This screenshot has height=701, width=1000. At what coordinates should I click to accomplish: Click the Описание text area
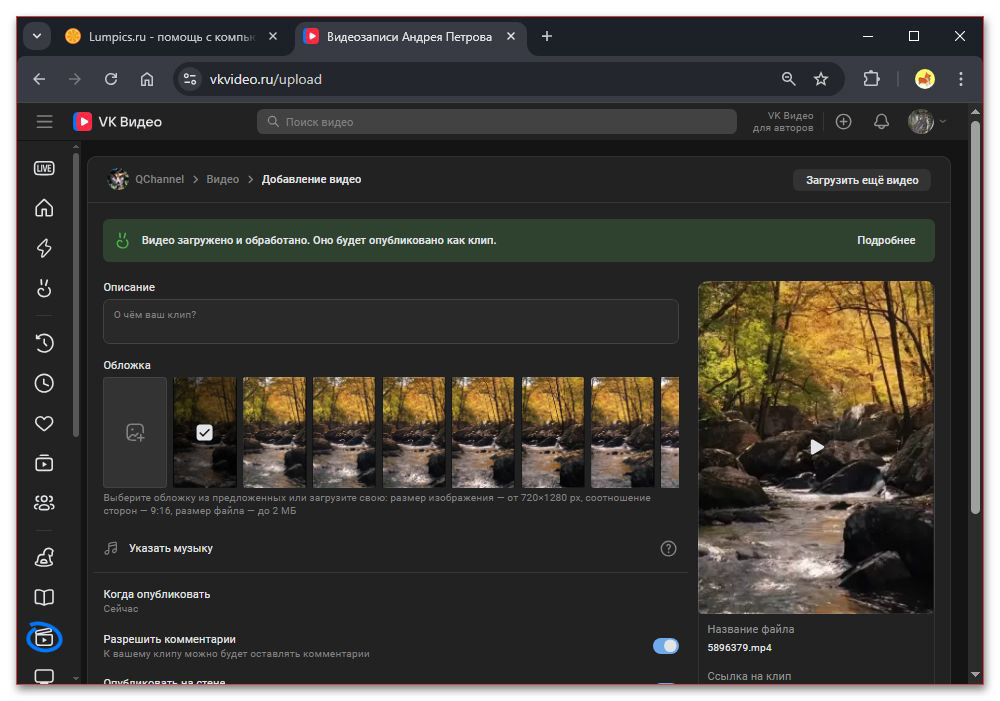click(x=390, y=321)
